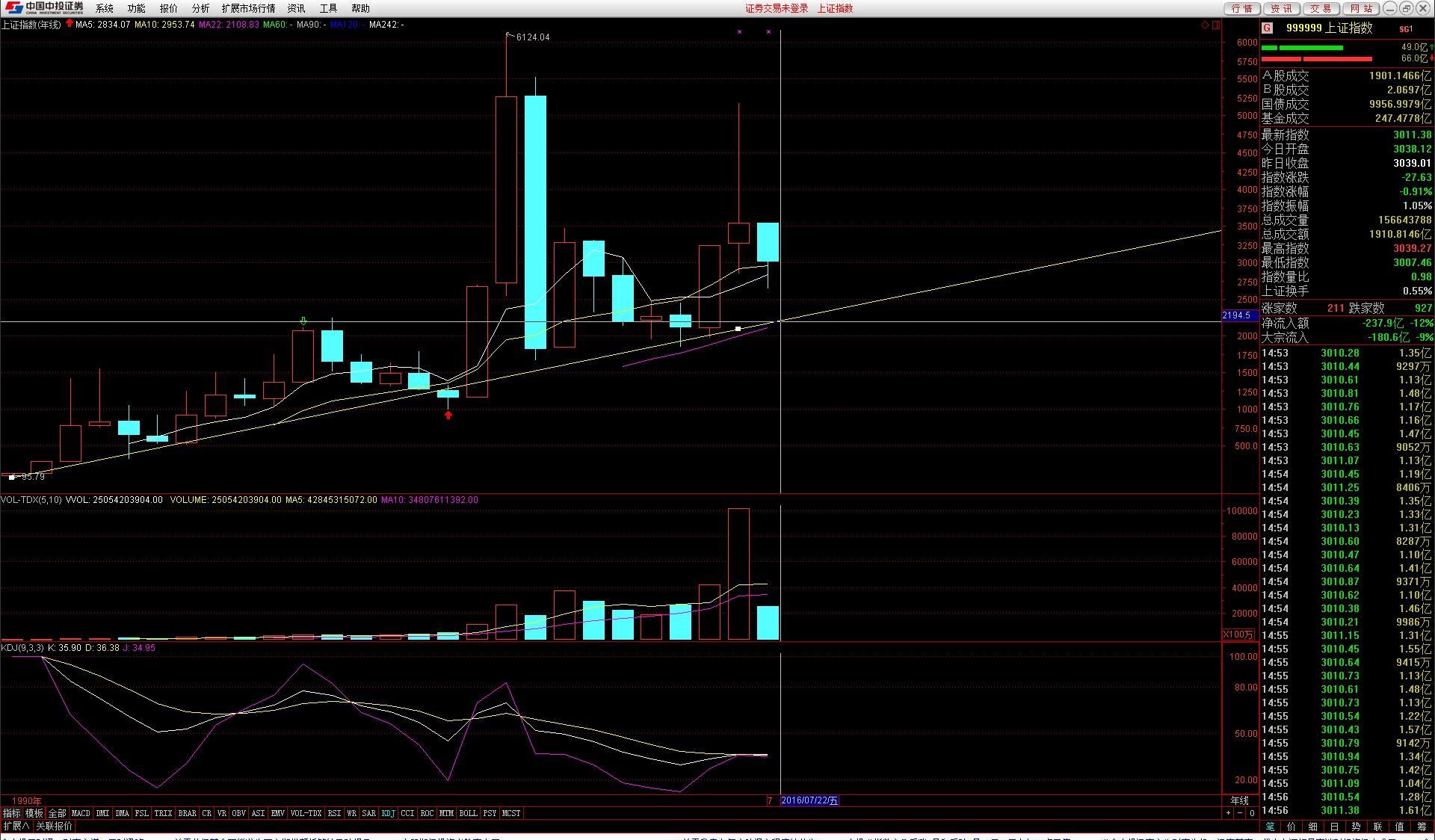The image size is (1435, 840).
Task: Select the WR indicator tab
Action: [351, 813]
